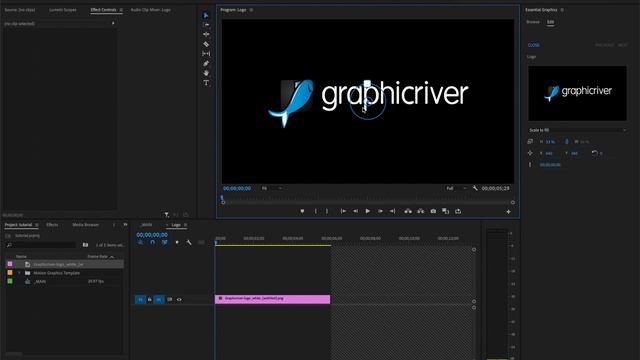Click the green label swatch of _MAIN
Screen dimensions: 640x360
pyautogui.click(x=10, y=281)
